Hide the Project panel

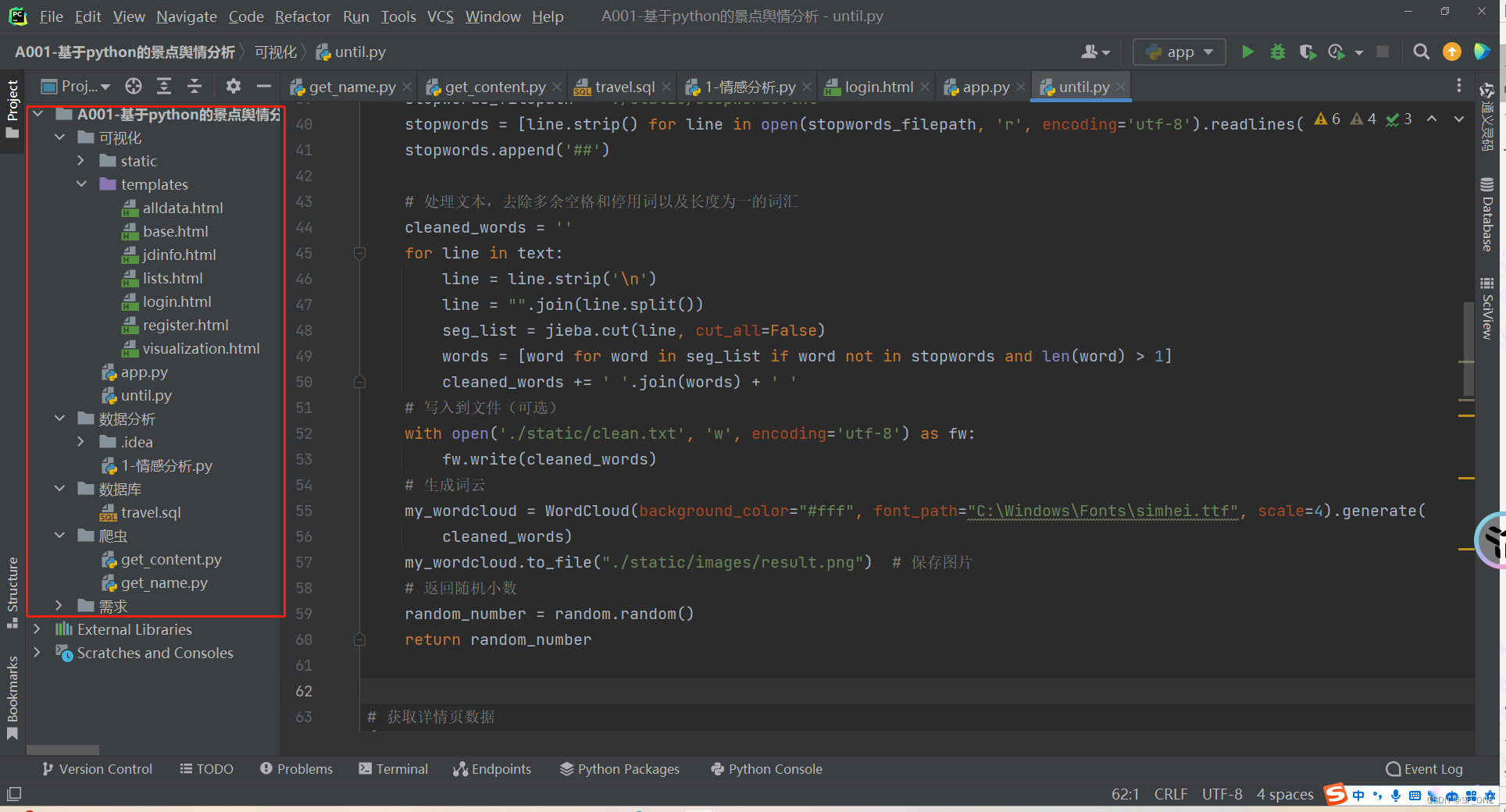tap(264, 86)
